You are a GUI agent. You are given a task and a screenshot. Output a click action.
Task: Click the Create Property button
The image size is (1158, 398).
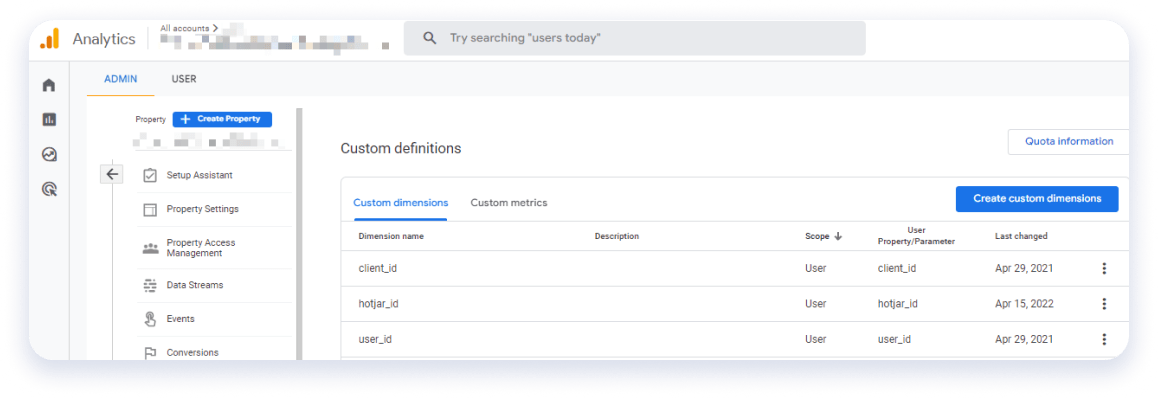coord(222,119)
